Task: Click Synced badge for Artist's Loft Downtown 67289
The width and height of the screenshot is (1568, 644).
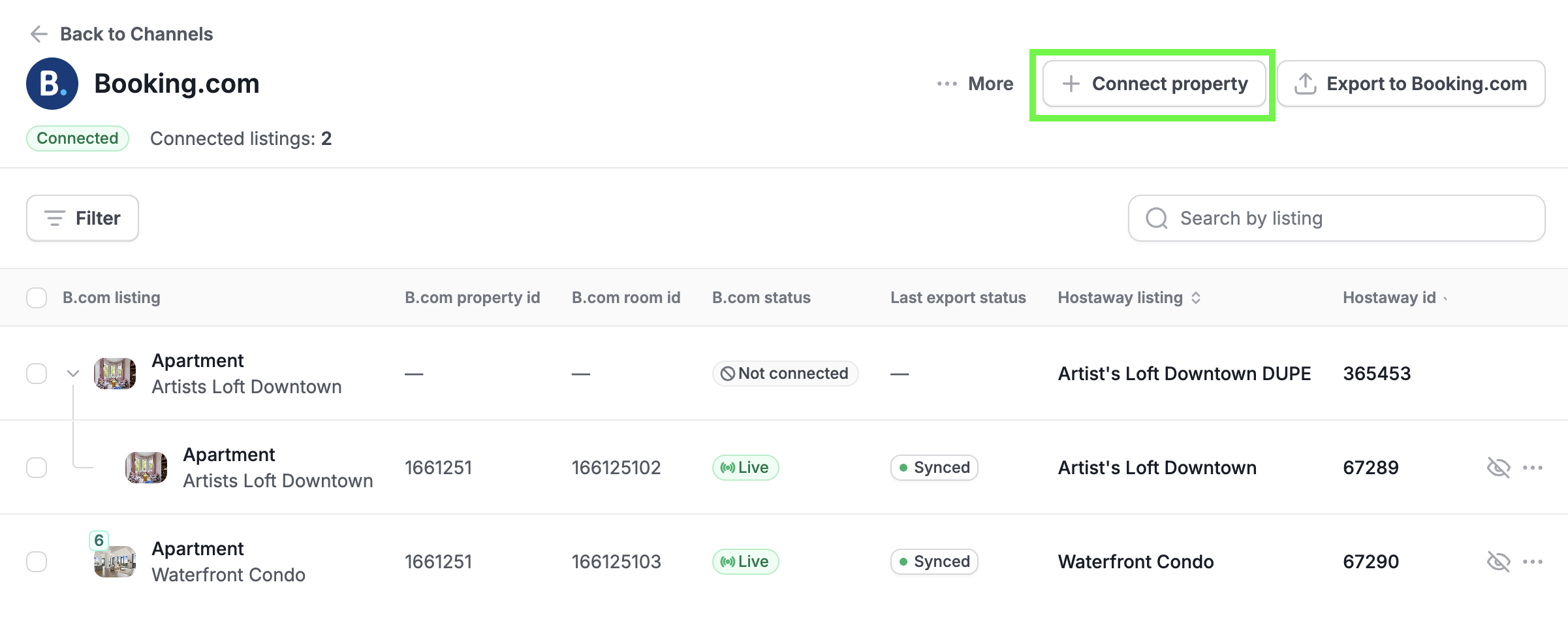Action: tap(934, 468)
